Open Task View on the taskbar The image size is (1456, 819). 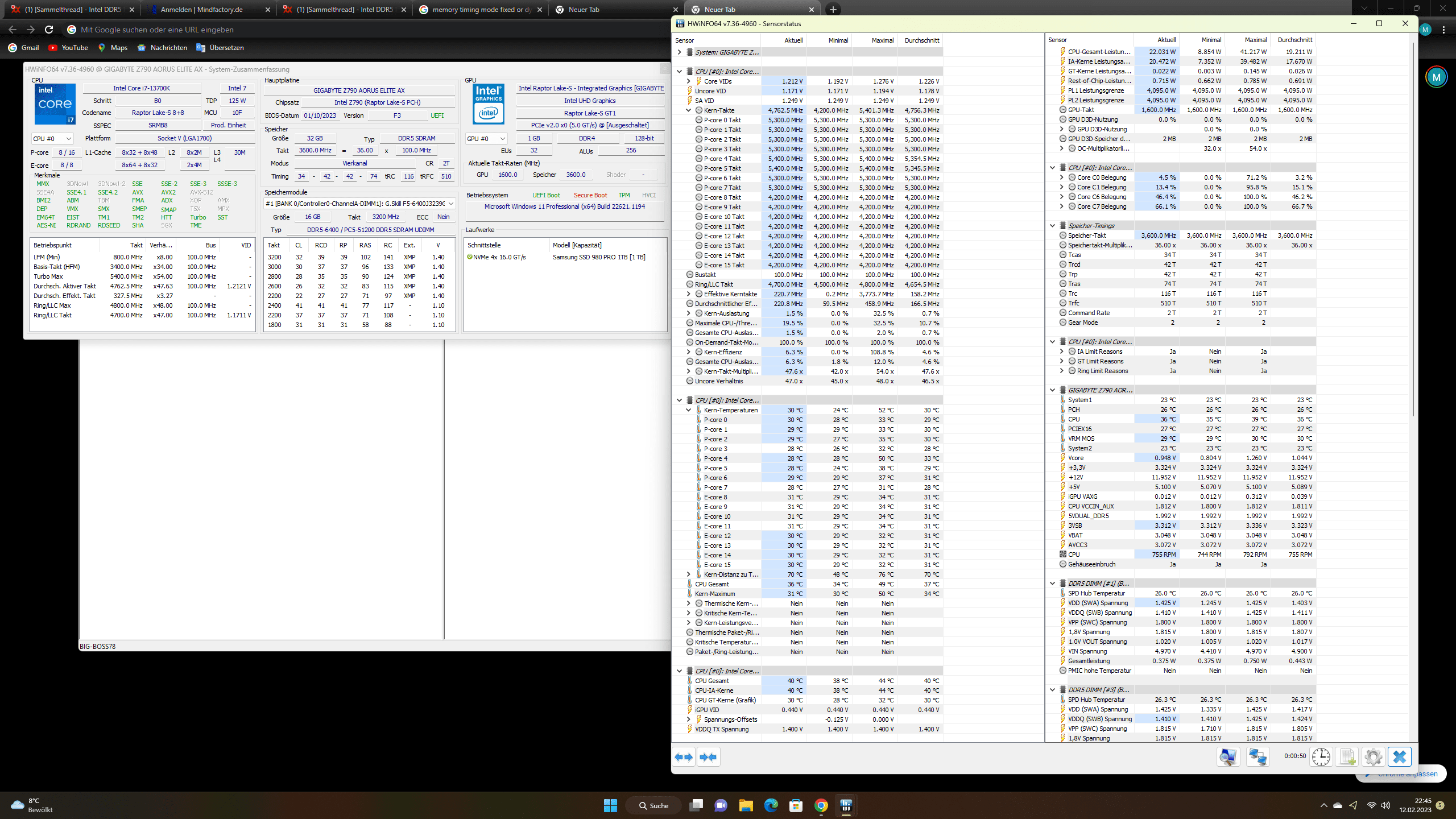[696, 805]
